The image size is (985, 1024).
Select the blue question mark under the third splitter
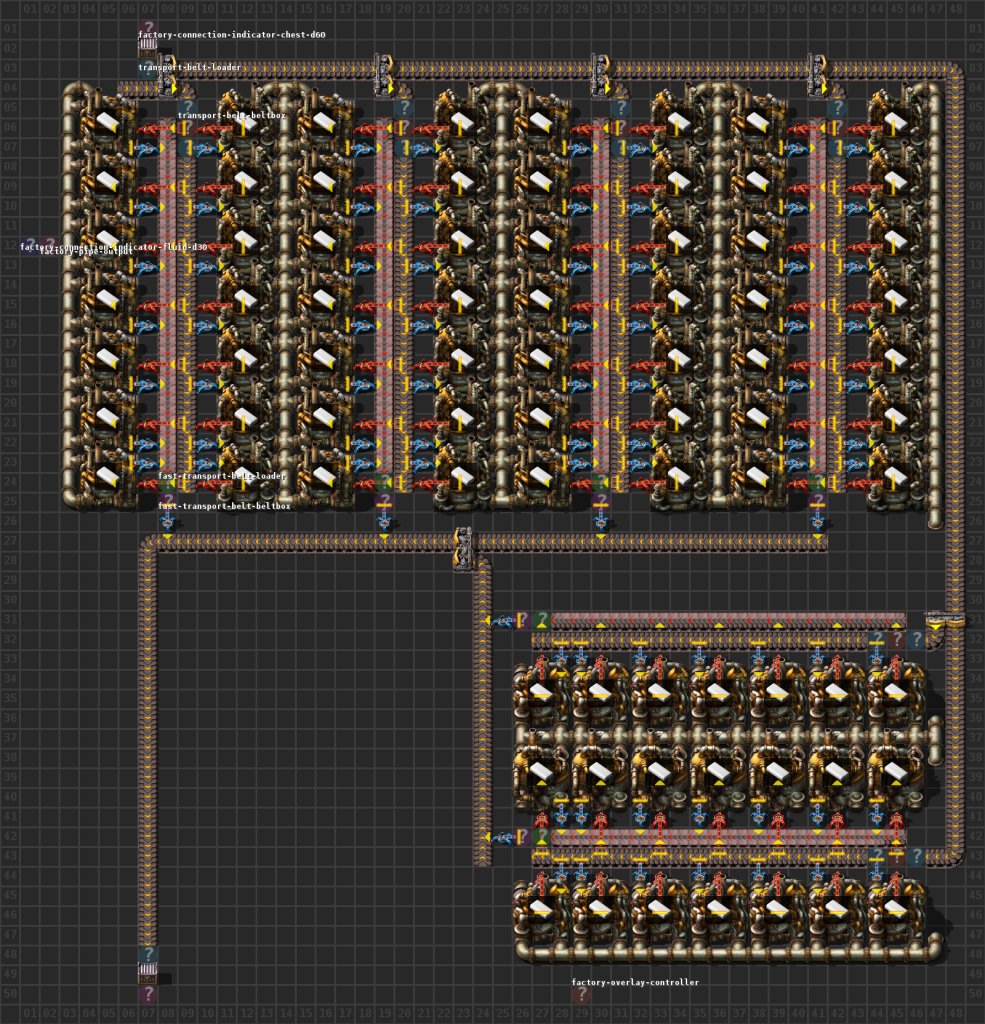621,107
